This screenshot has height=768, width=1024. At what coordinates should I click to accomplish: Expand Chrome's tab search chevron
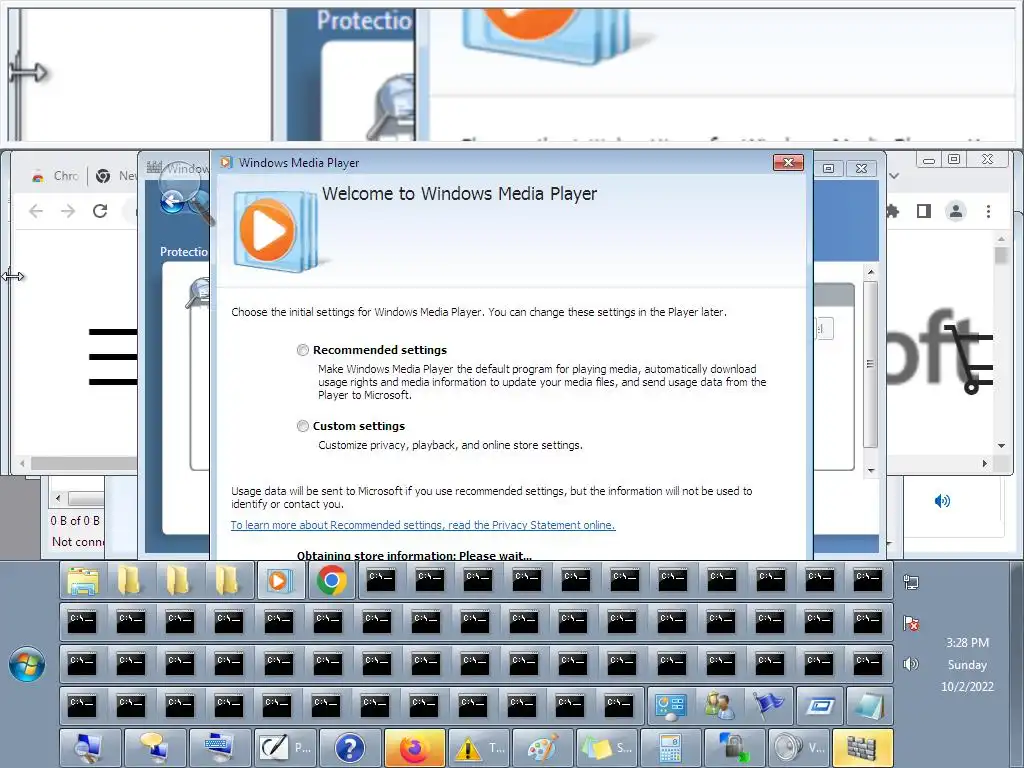pyautogui.click(x=894, y=176)
